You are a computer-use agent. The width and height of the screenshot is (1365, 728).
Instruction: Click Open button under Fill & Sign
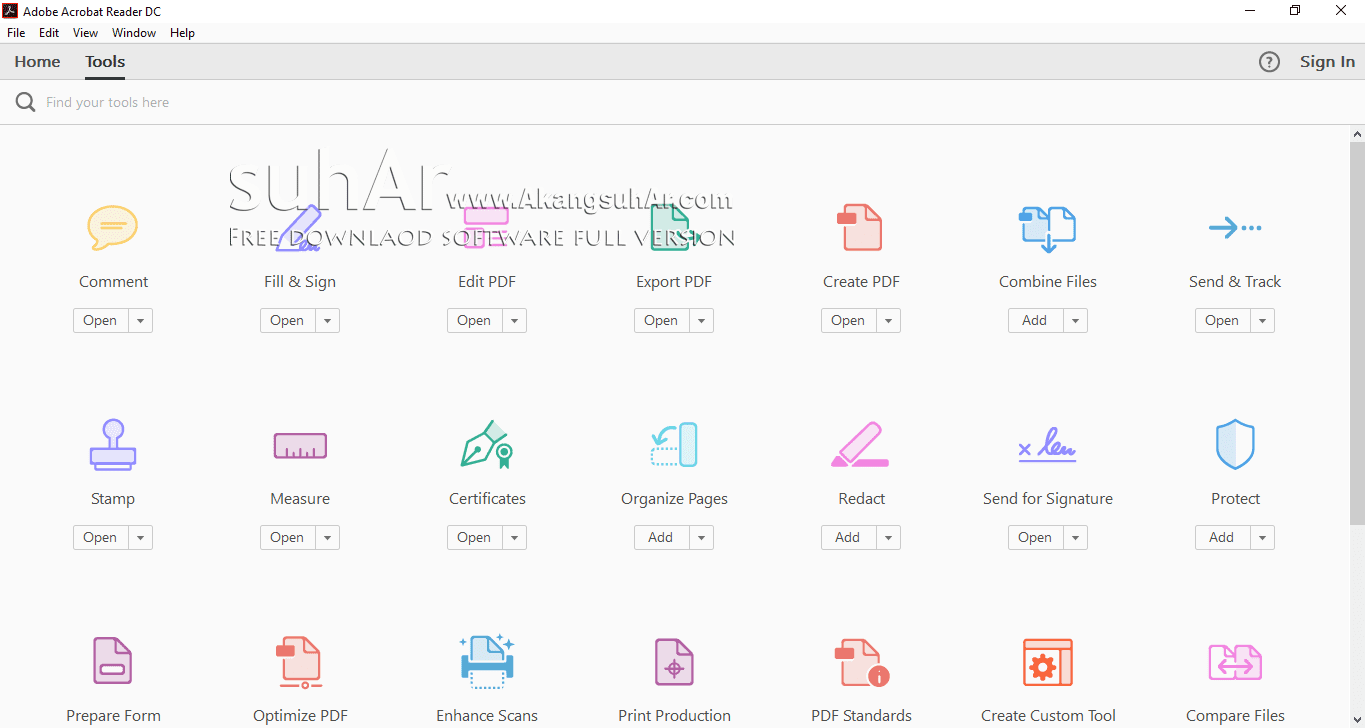(x=288, y=321)
